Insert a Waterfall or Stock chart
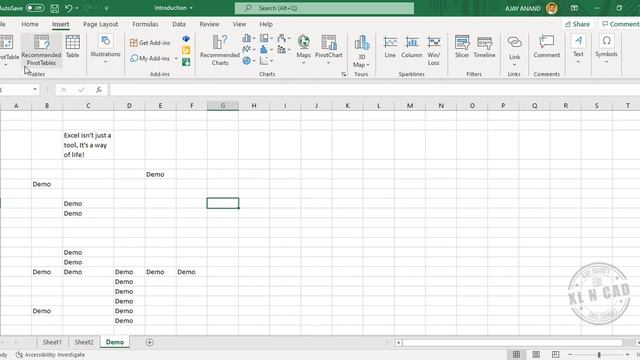This screenshot has height=360, width=640. pos(284,38)
